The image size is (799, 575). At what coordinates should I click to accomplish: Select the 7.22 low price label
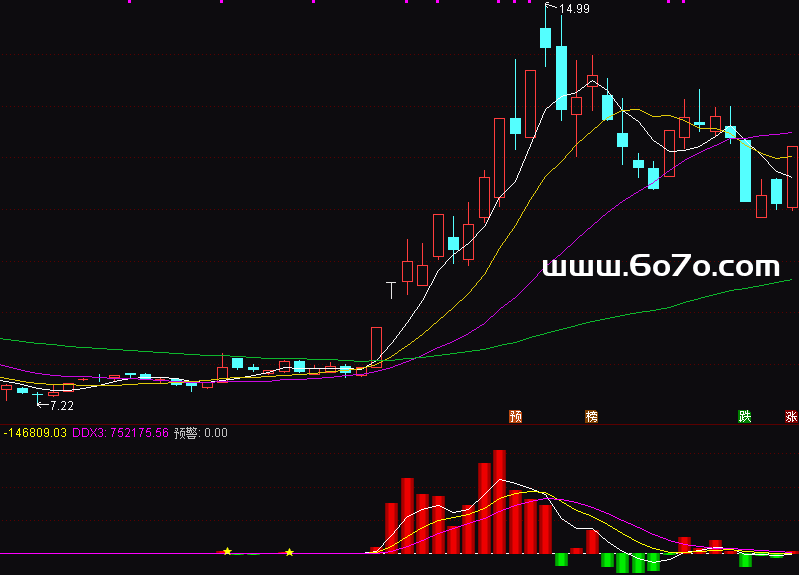62,406
